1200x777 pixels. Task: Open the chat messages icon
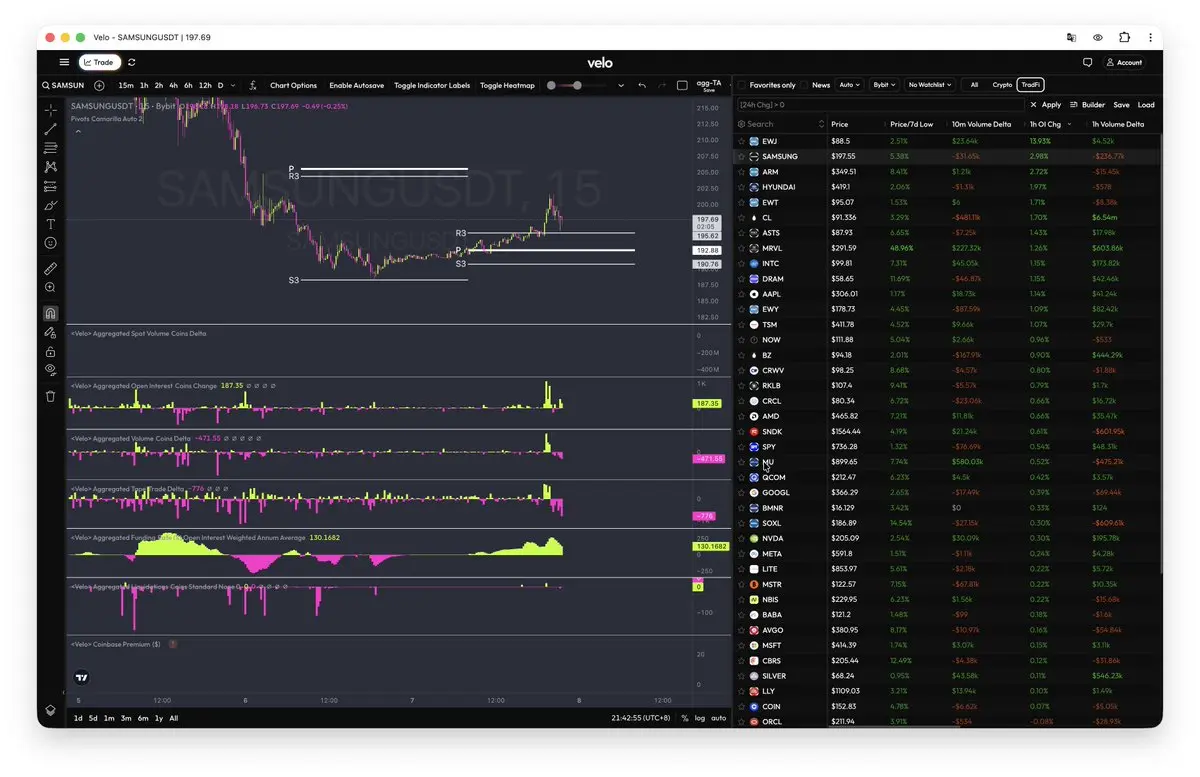tap(1087, 62)
